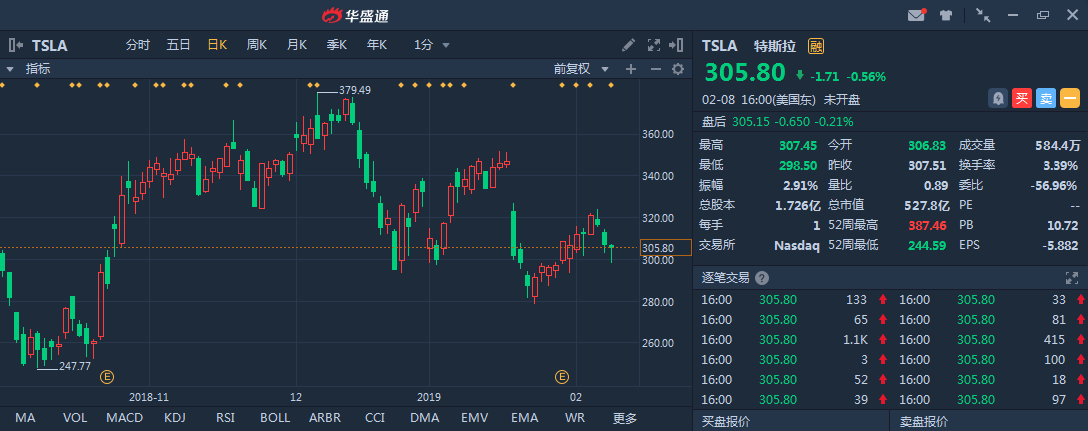The height and width of the screenshot is (431, 1088).
Task: Switch to the 周K weekly chart tab
Action: (x=257, y=45)
